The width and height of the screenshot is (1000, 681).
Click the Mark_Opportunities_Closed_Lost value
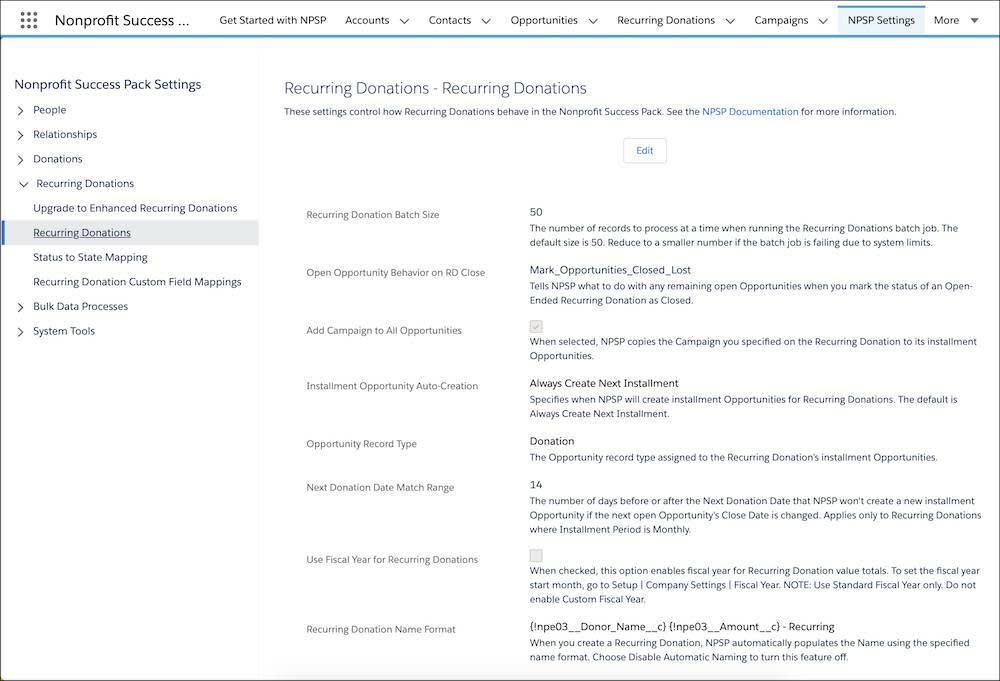click(x=610, y=270)
